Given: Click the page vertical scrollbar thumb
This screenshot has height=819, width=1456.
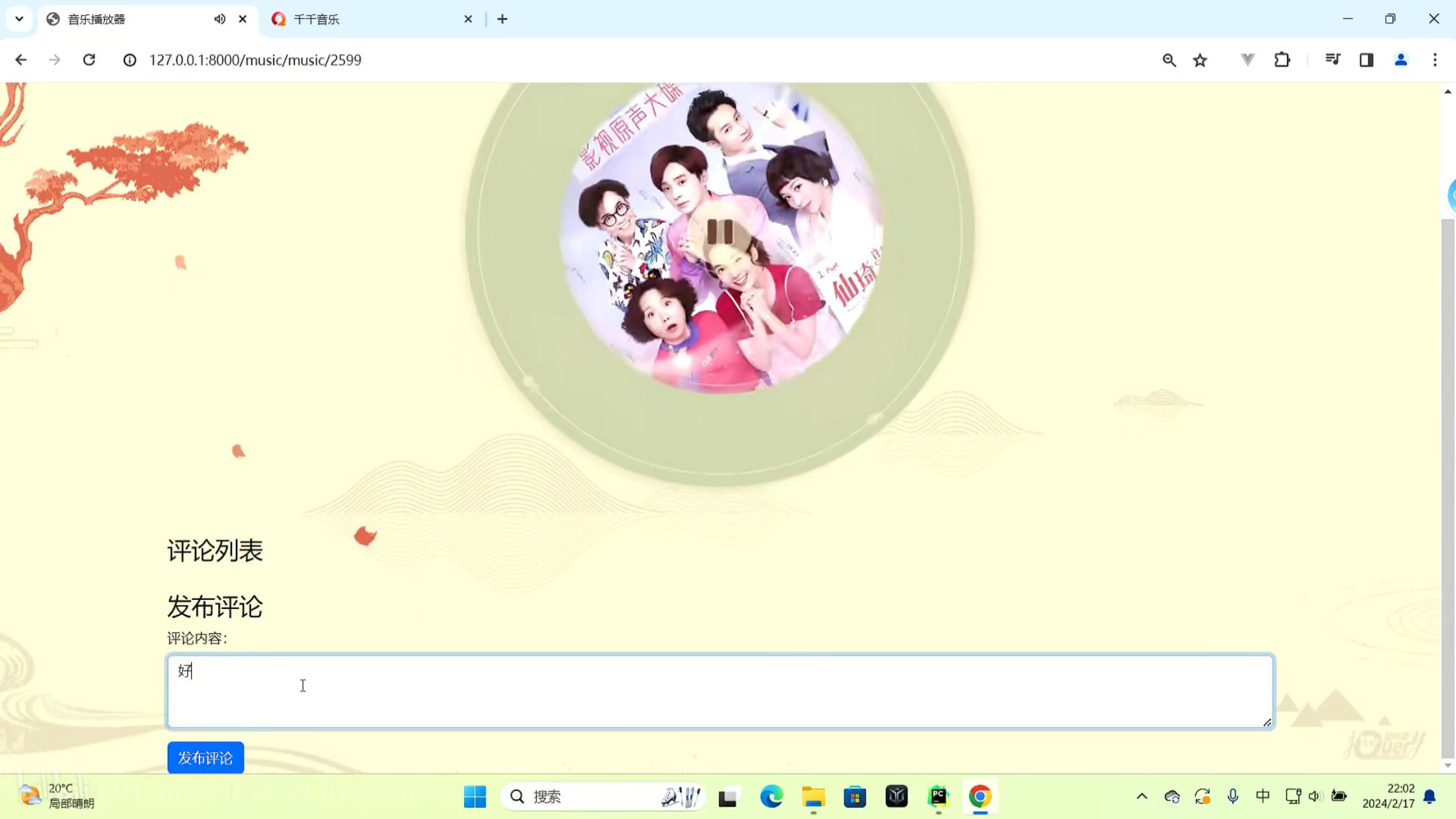Looking at the screenshot, I should coord(1448,487).
